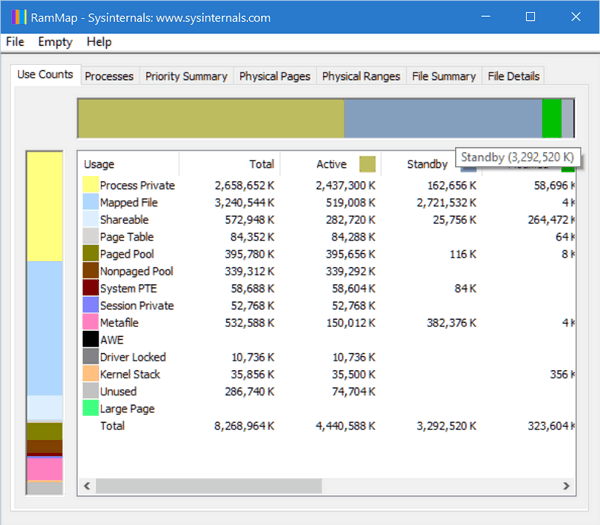Click the yellow Process Private segment in side bar
Viewport: 600px width, 525px height.
click(x=45, y=207)
